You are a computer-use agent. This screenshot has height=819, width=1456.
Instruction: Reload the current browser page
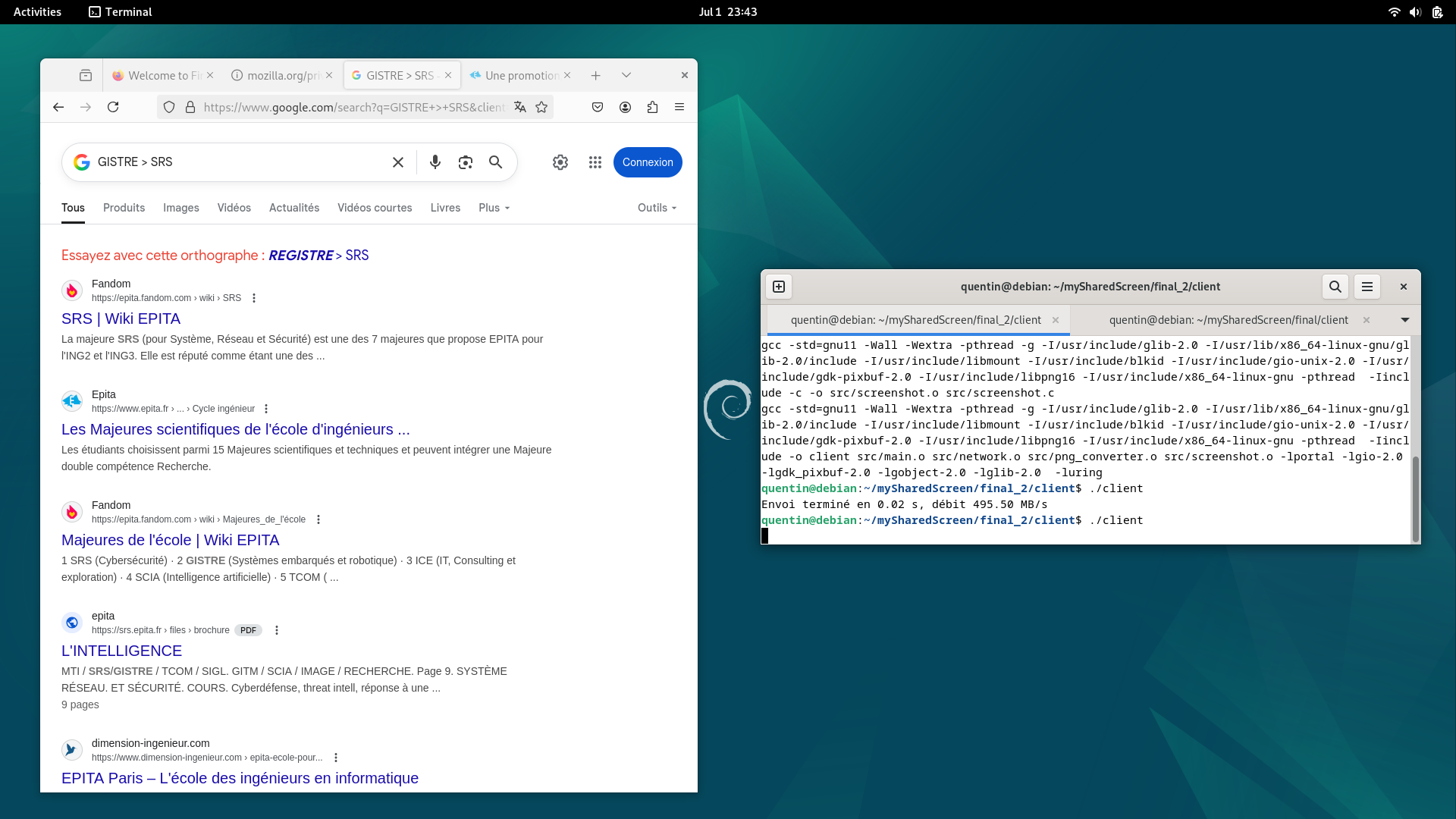tap(113, 107)
